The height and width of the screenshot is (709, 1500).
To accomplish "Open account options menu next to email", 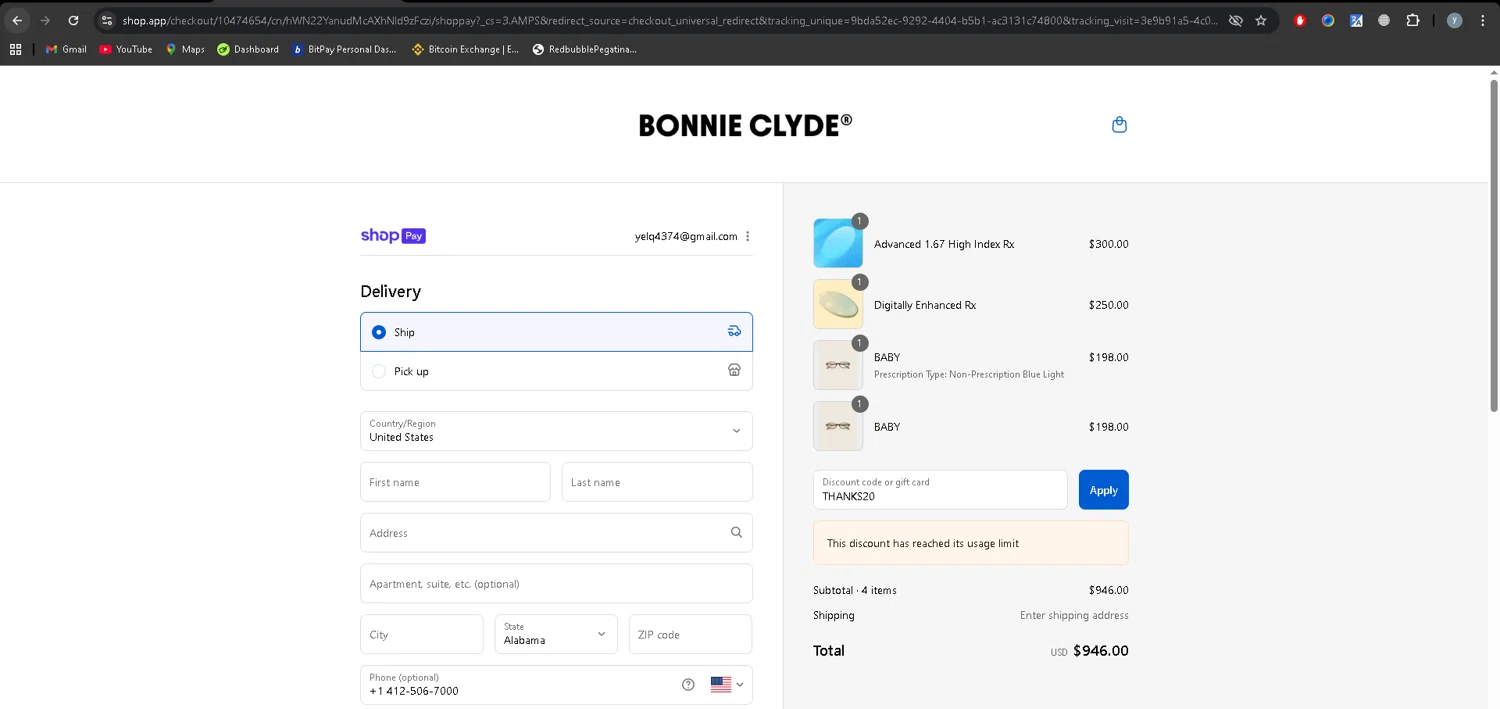I will click(x=748, y=237).
